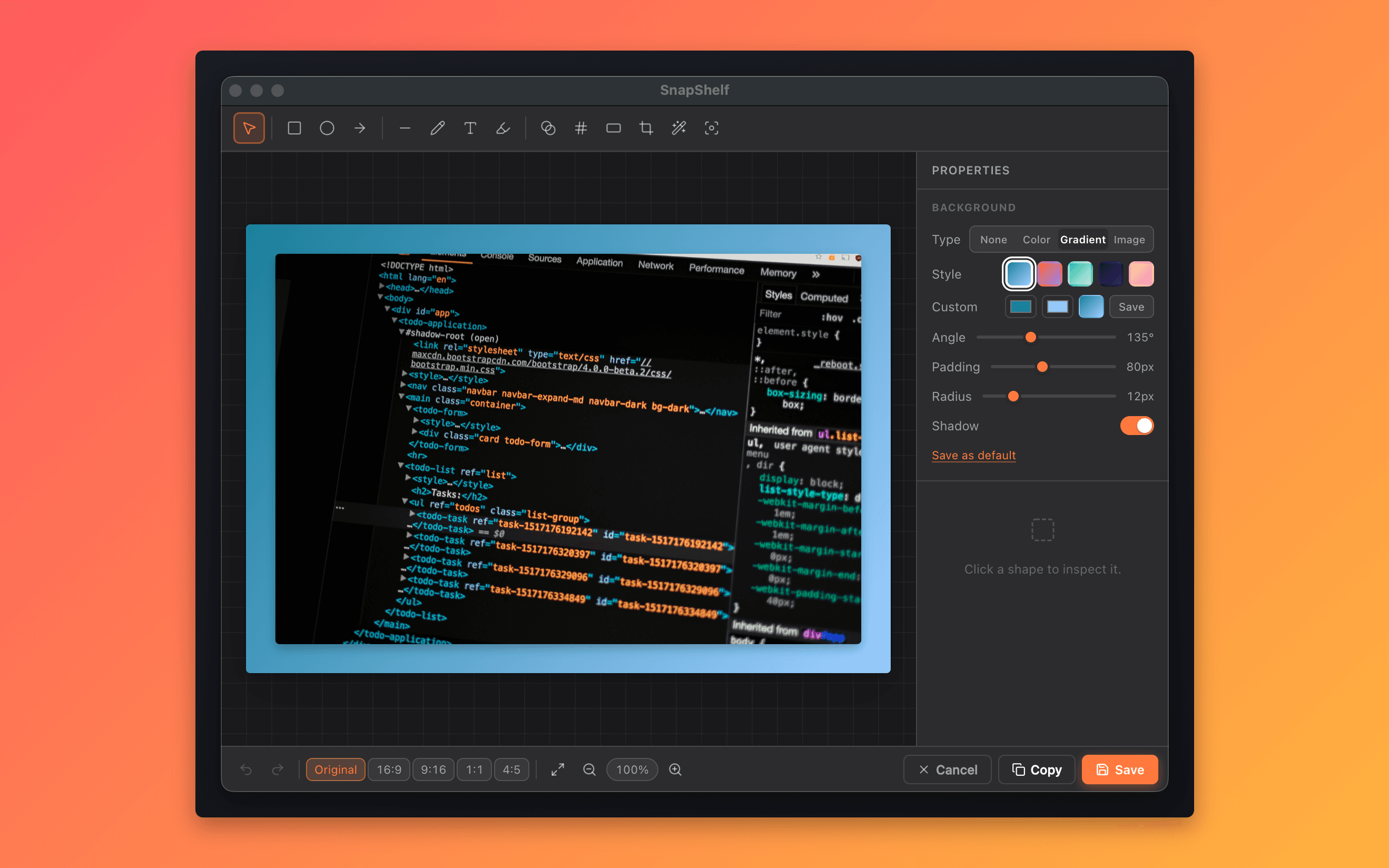Save the screenshot with orange button
Screen dimensions: 1389x868
[x=1120, y=770]
